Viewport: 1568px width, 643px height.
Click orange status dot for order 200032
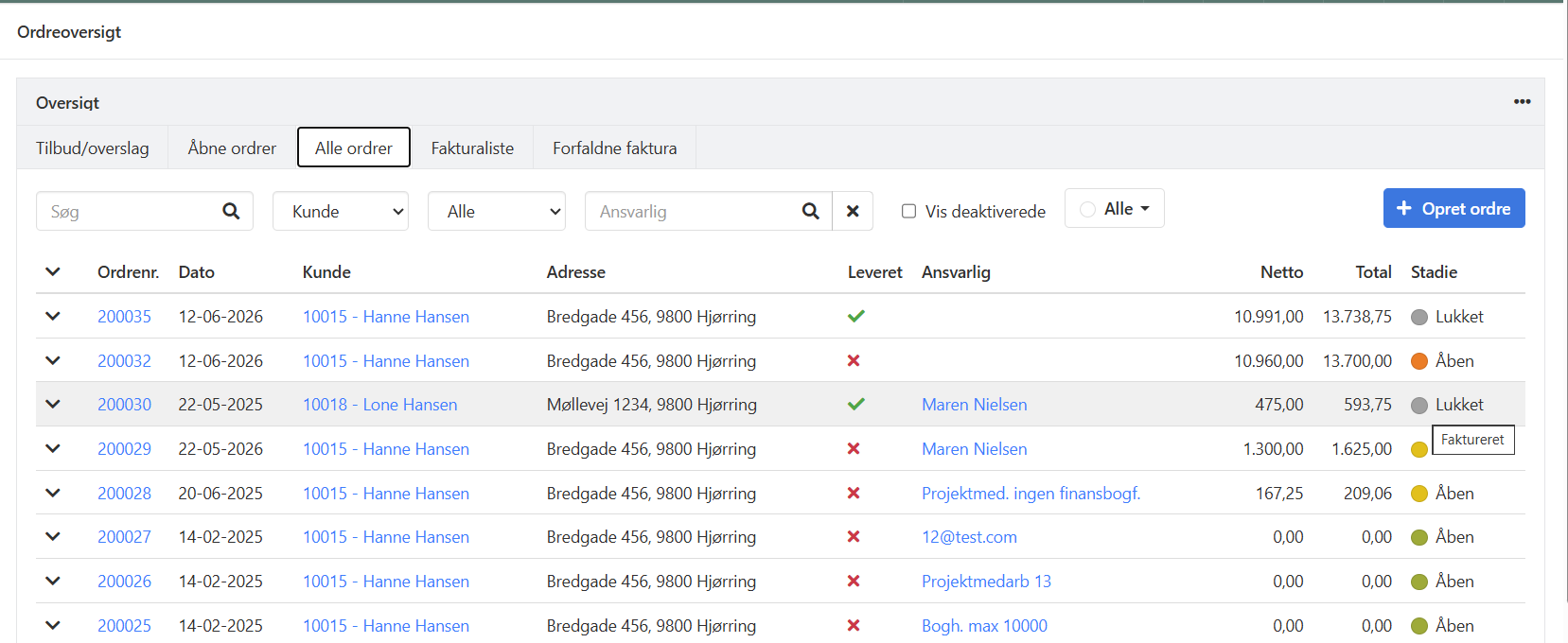[x=1419, y=360]
